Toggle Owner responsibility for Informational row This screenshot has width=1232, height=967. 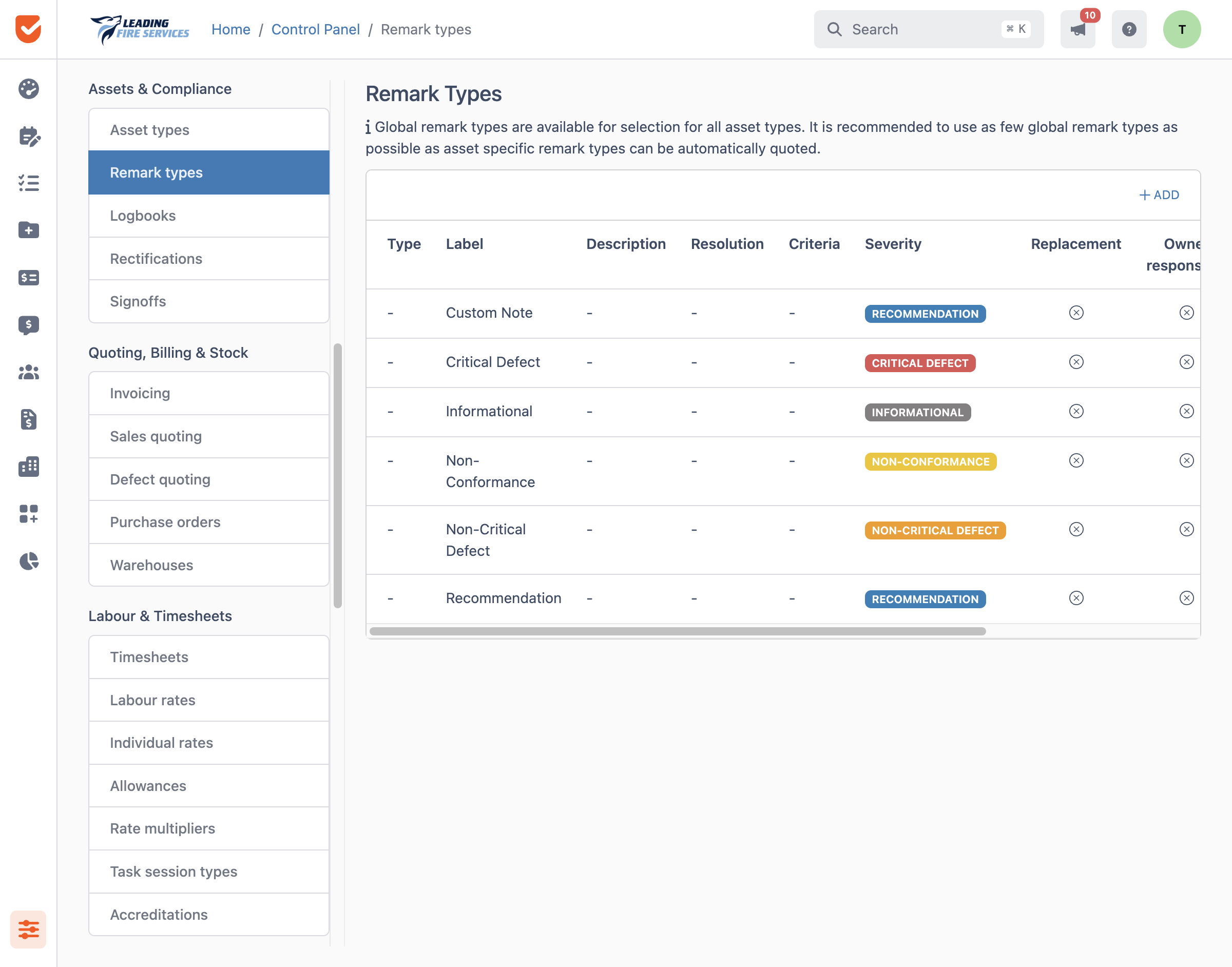[x=1186, y=411]
